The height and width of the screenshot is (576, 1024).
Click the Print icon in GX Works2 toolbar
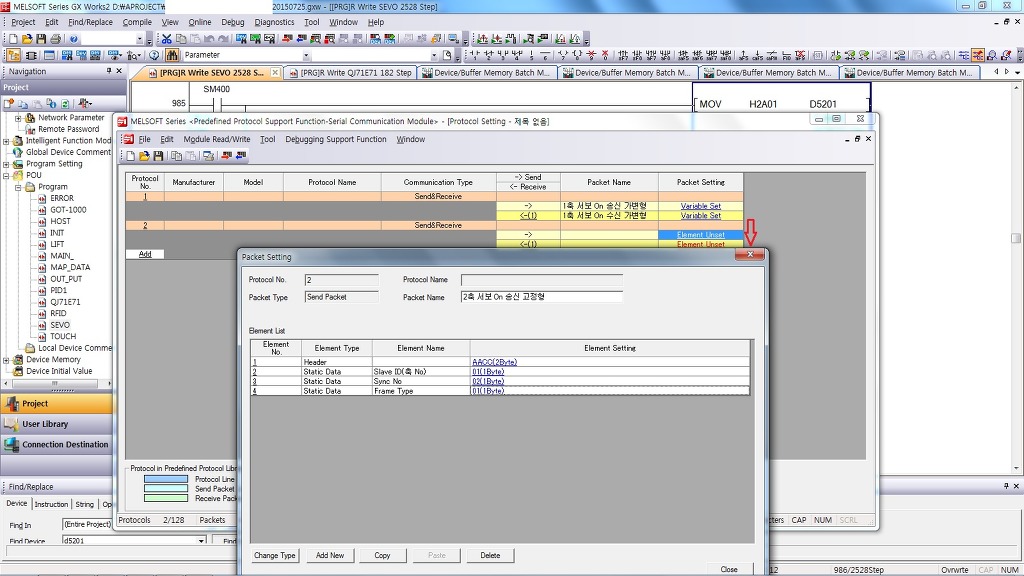click(55, 39)
